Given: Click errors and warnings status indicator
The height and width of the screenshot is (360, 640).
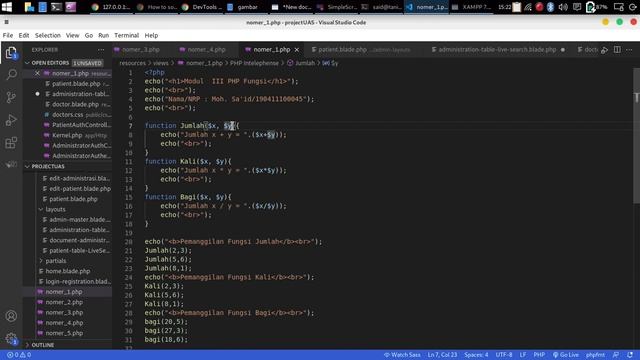Looking at the screenshot, I should pos(19,355).
